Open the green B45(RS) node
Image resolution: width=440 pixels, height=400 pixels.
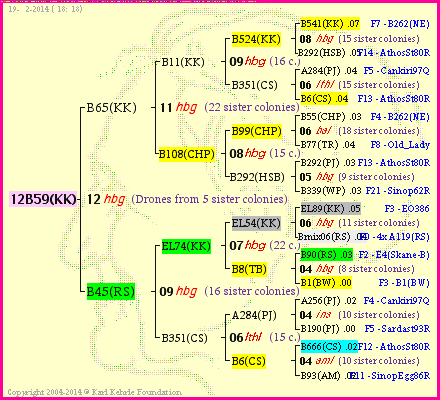[111, 292]
